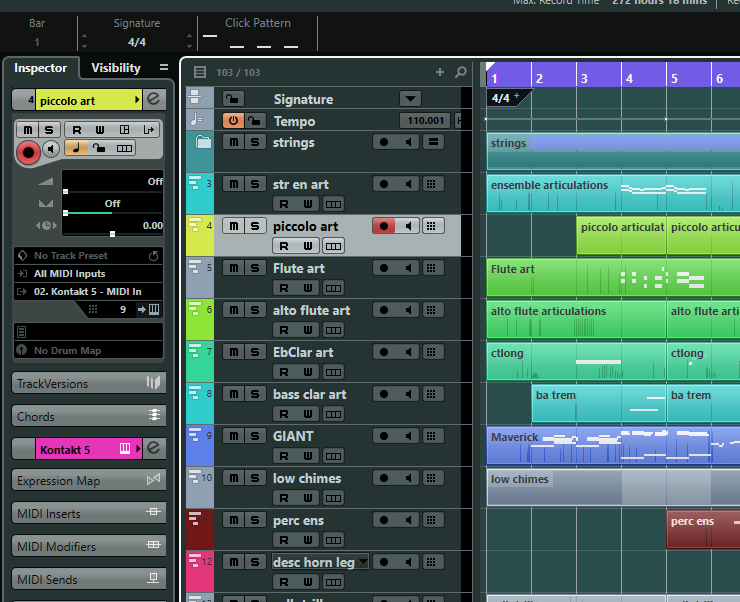
Task: Click the tempo value 110.001
Action: coord(425,121)
